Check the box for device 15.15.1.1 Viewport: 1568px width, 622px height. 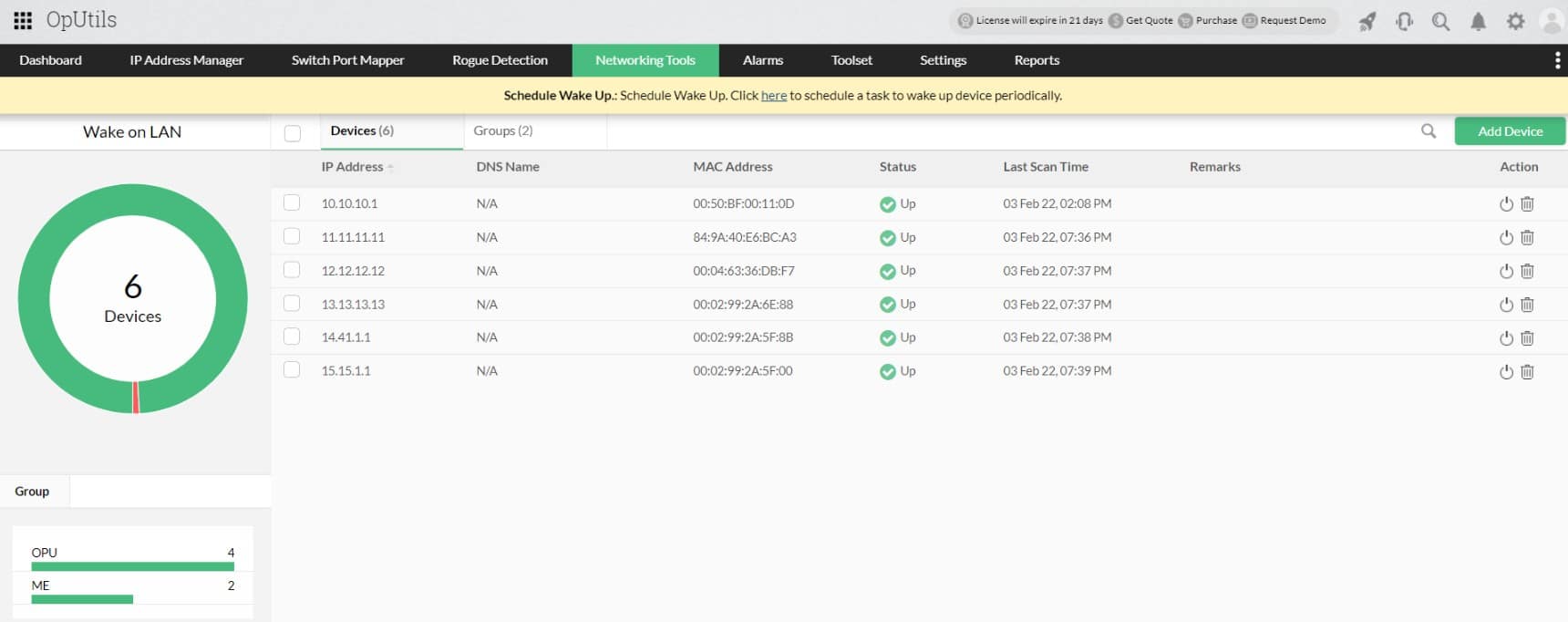(292, 369)
